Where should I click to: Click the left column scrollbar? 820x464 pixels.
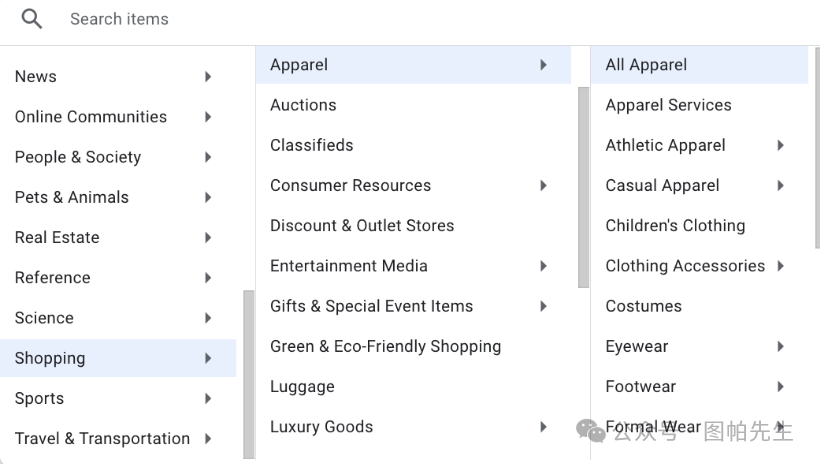pyautogui.click(x=248, y=372)
